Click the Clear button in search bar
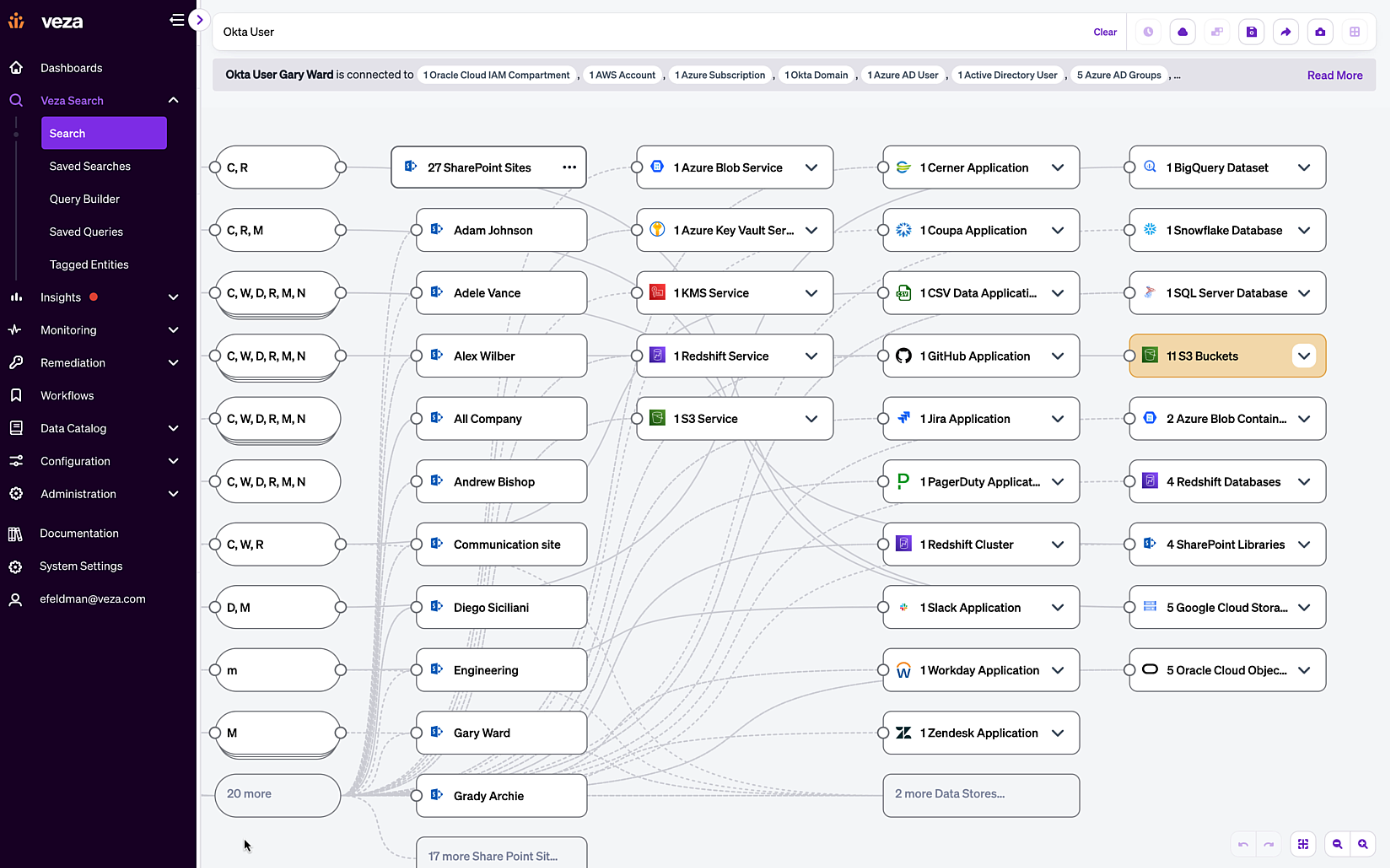1390x868 pixels. (1105, 32)
